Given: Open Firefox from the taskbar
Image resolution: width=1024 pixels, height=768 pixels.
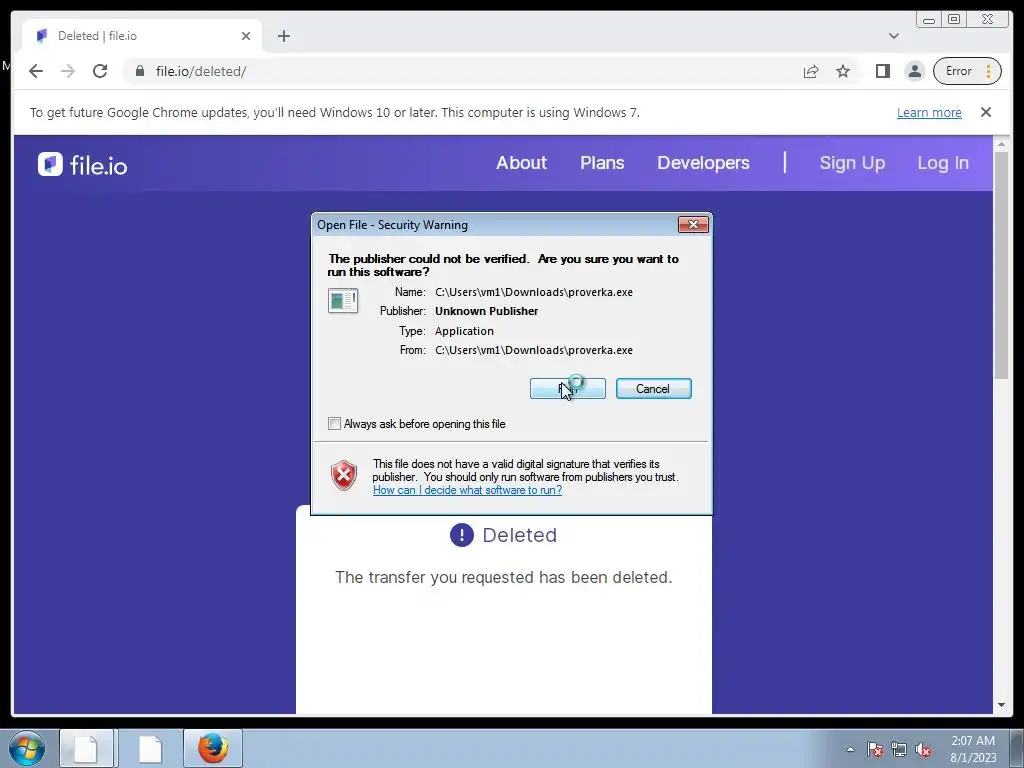Looking at the screenshot, I should (213, 748).
